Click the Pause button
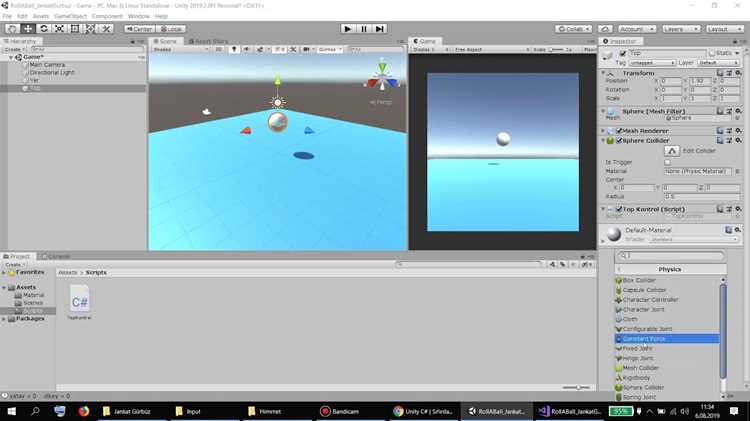Screen dimensions: 750x421 (364, 29)
